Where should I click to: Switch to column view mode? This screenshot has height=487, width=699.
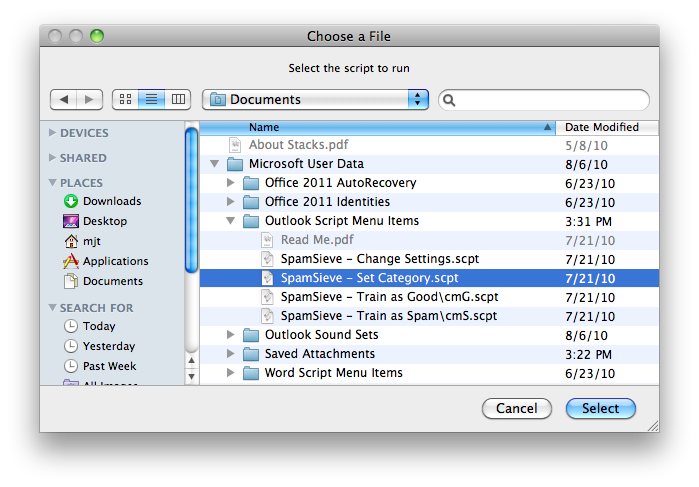(x=178, y=99)
